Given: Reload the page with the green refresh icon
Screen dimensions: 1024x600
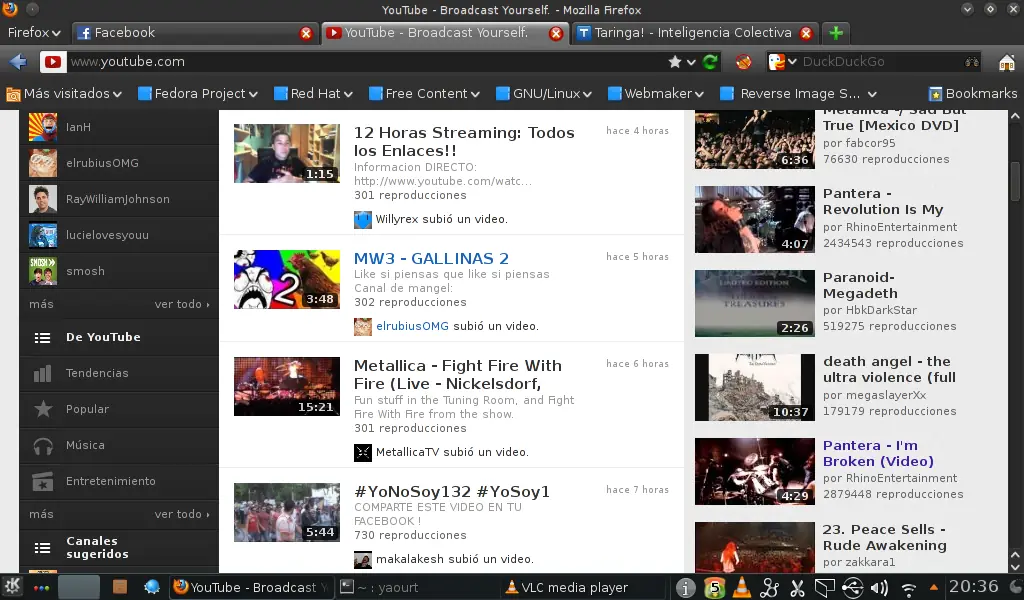Looking at the screenshot, I should (x=709, y=61).
